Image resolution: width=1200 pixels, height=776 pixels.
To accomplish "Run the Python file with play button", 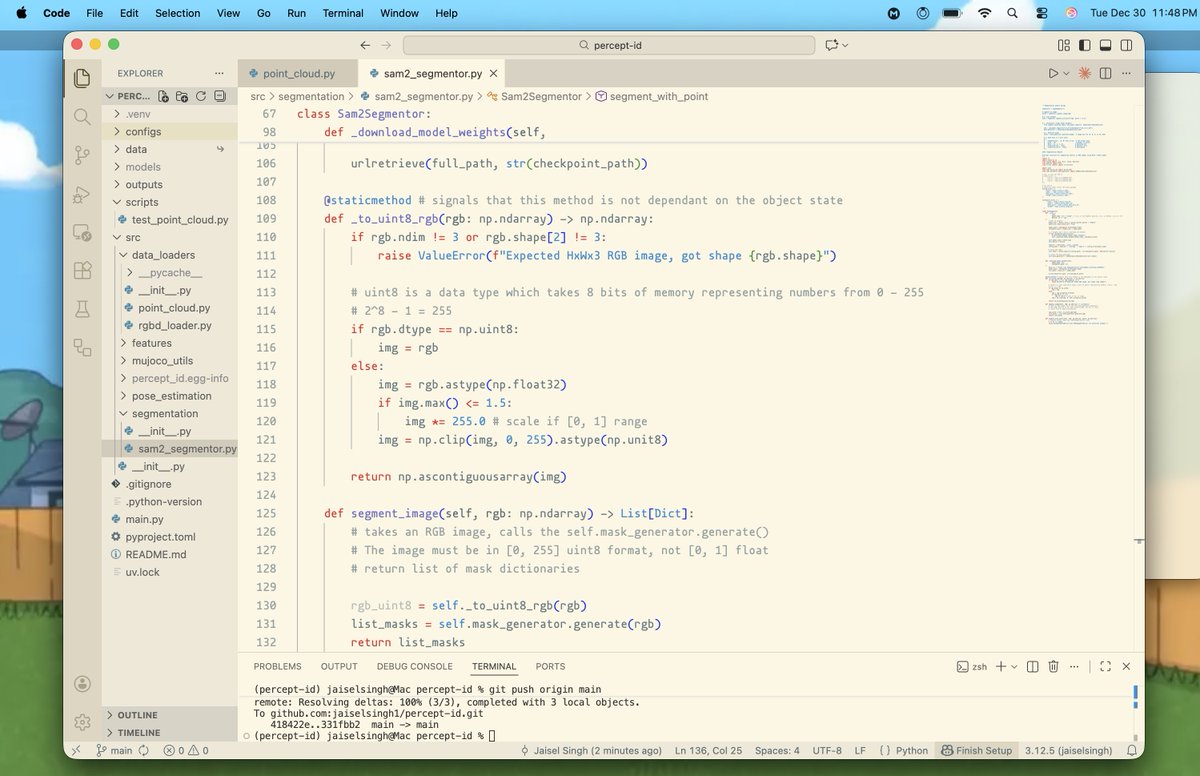I will [x=1053, y=73].
